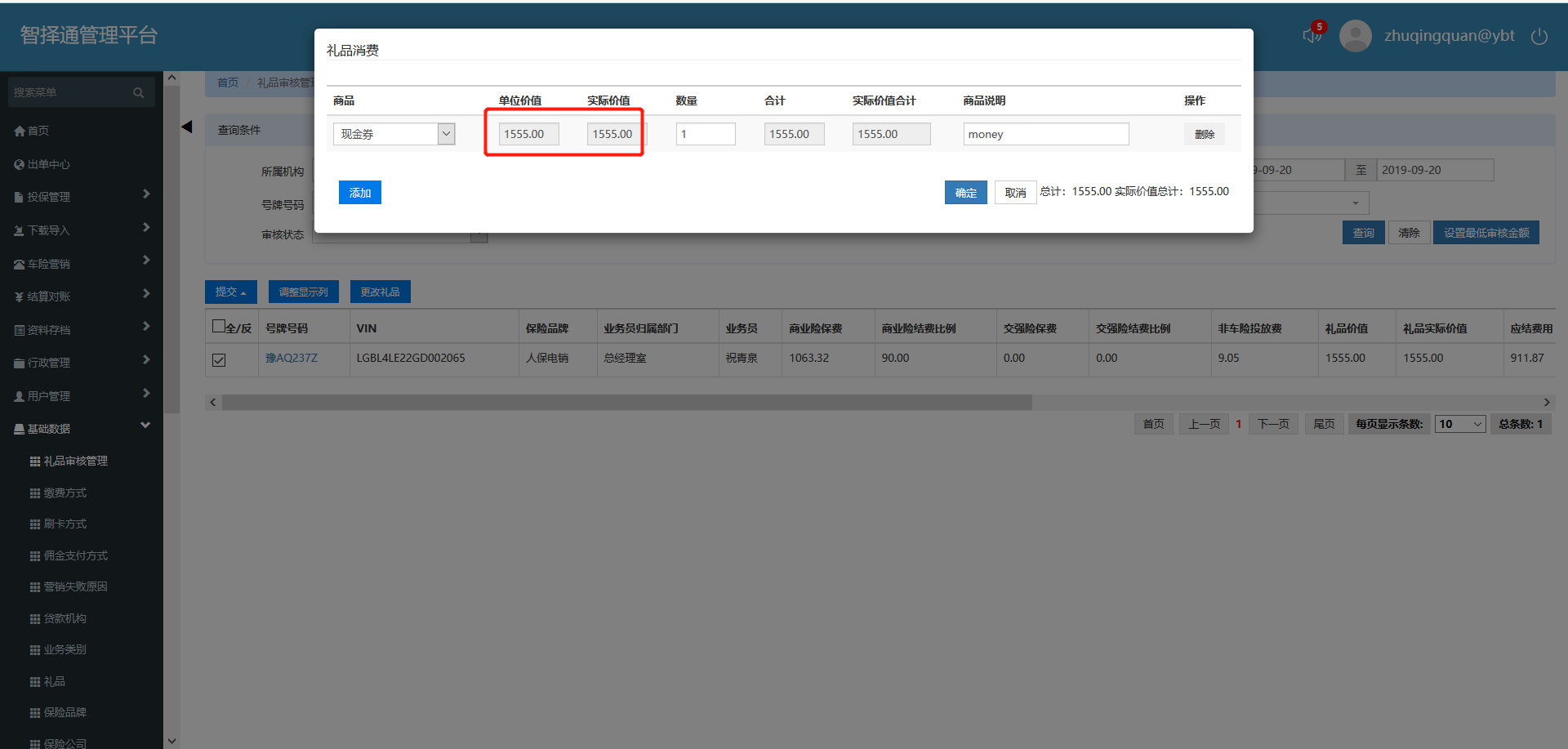Click the 查询 search button
1568x749 pixels.
[x=1364, y=233]
